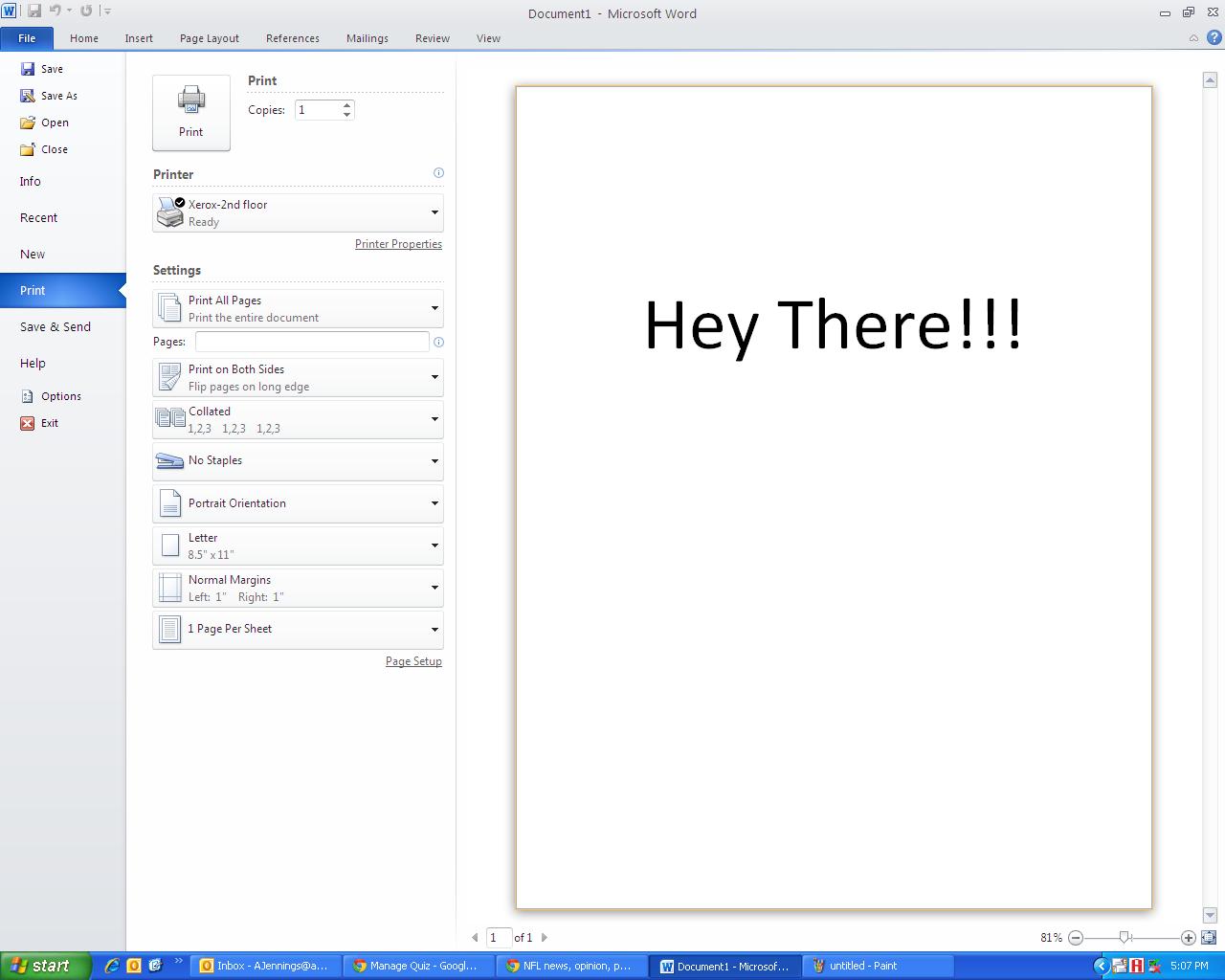Click the Save As icon in sidebar
Viewport: 1225px width, 980px height.
[x=28, y=96]
